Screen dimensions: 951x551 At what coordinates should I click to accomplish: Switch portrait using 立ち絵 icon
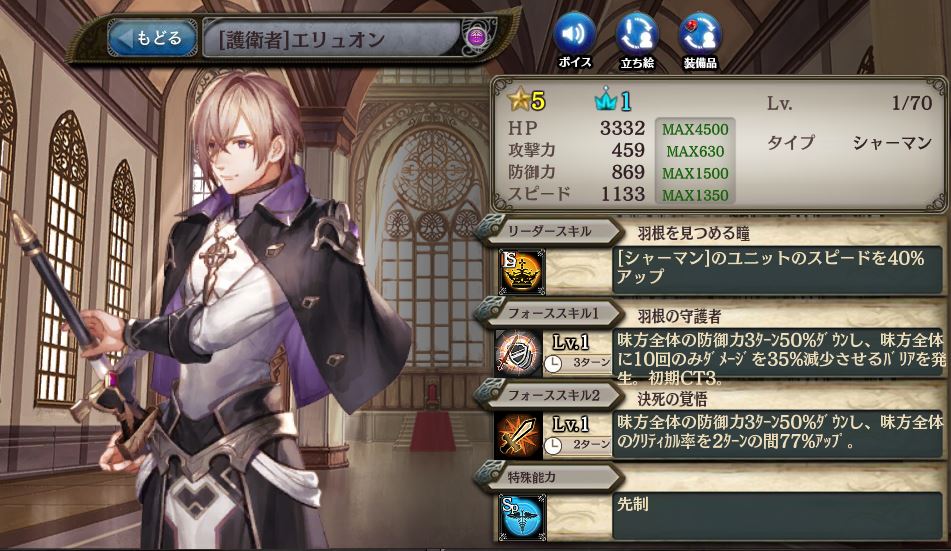coord(637,40)
